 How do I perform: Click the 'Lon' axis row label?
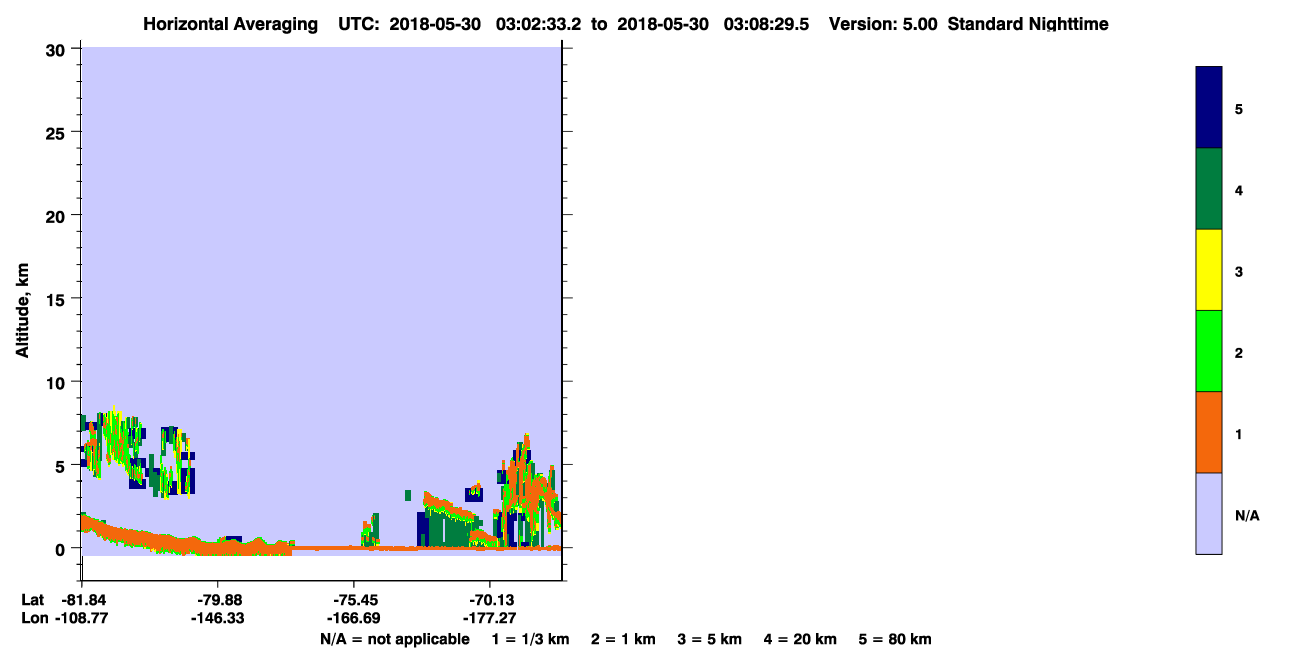click(33, 618)
